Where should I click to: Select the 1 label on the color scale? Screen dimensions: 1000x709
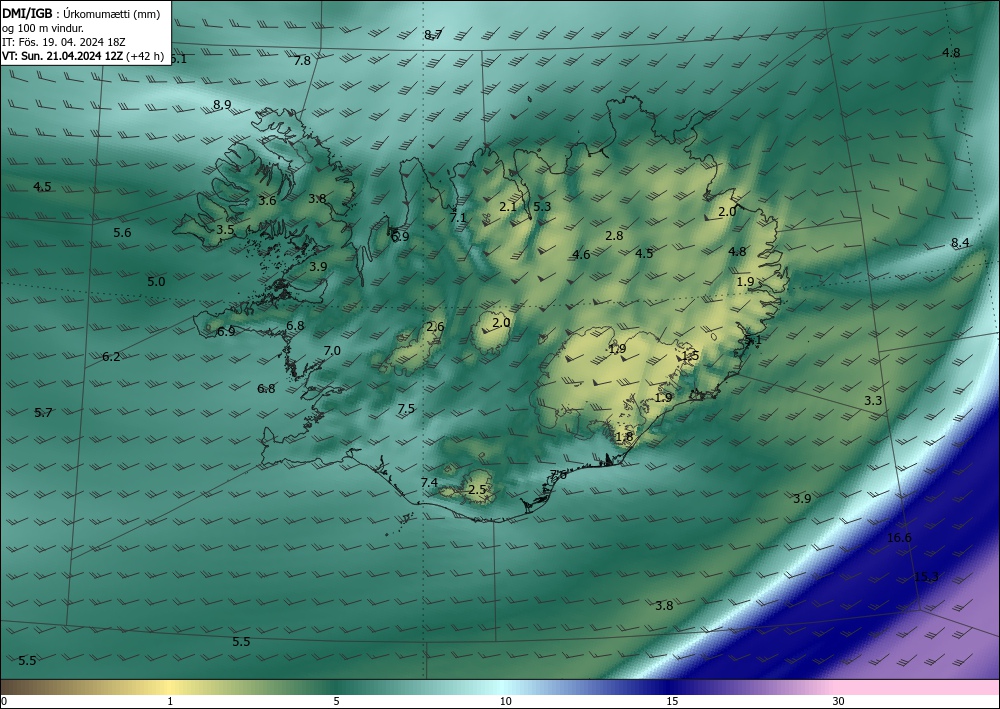click(x=170, y=702)
